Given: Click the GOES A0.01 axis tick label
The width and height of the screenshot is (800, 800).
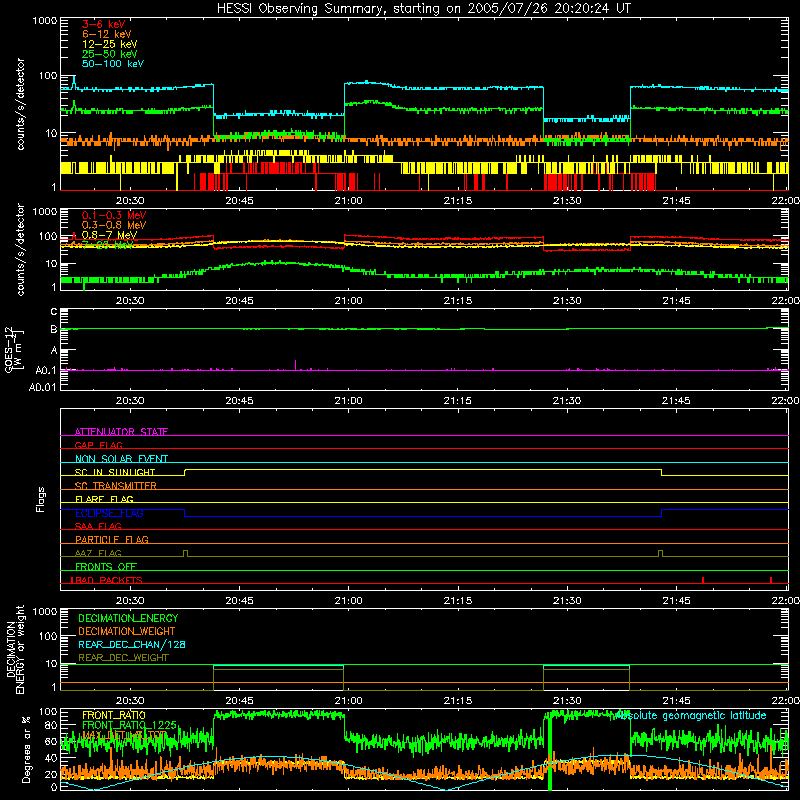Looking at the screenshot, I should tap(42, 387).
